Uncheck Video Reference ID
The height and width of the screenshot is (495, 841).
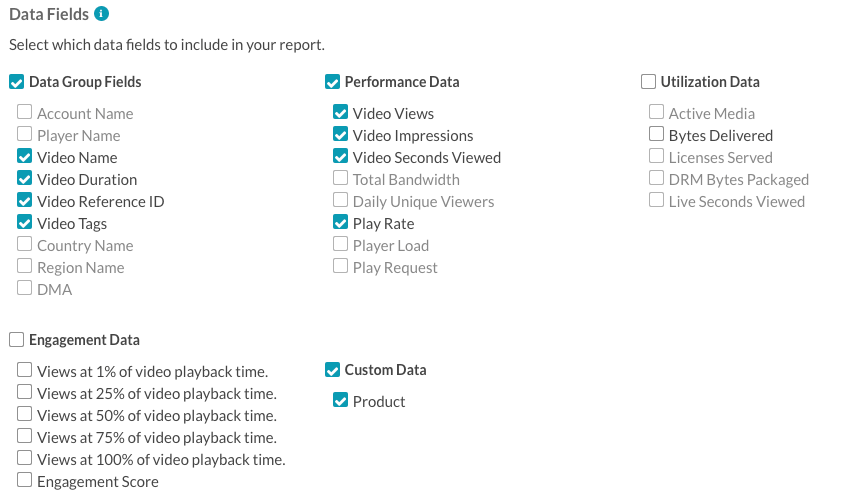tap(24, 200)
